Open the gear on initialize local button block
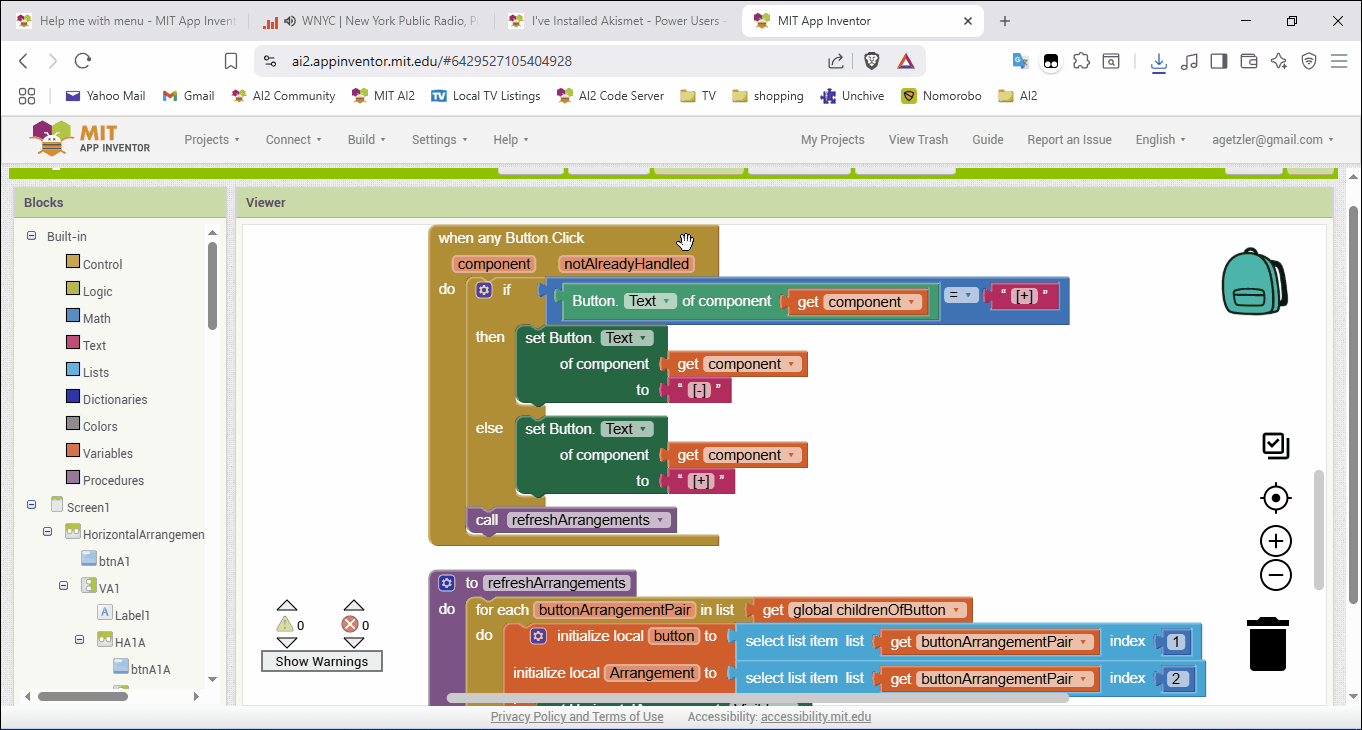The width and height of the screenshot is (1362, 730). 538,636
